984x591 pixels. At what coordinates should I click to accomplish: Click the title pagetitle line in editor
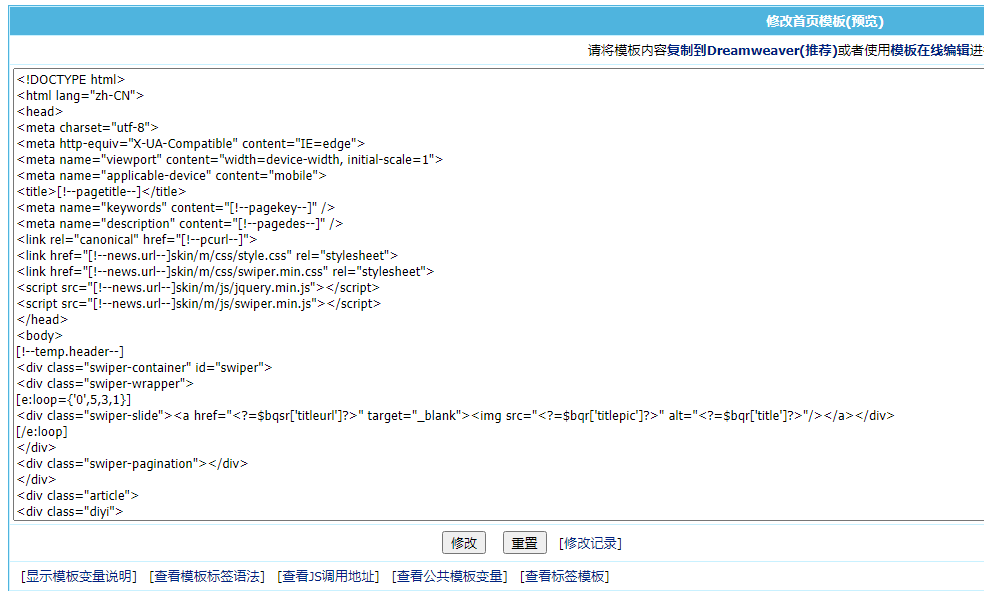(101, 192)
